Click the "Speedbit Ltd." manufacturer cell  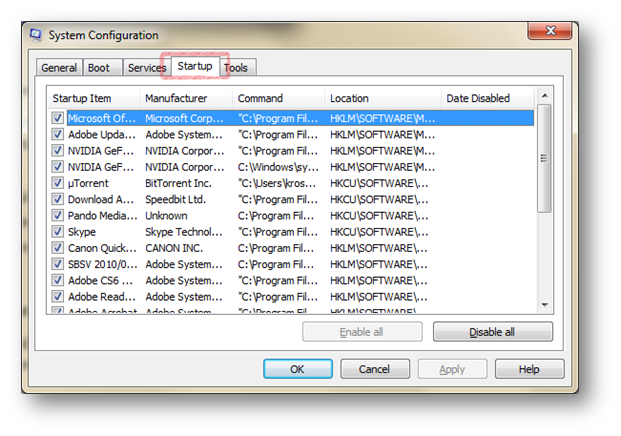(x=175, y=200)
